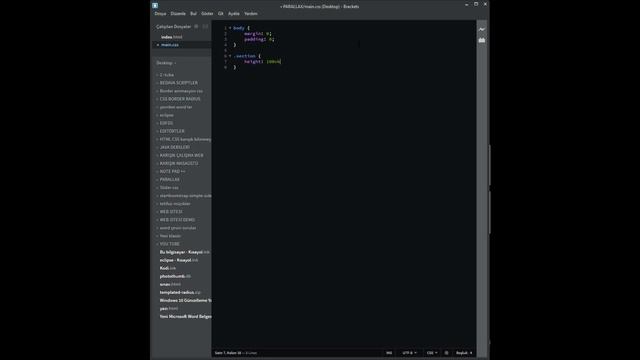Split the editor view icon
The image size is (640, 360).
pyautogui.click(x=205, y=27)
